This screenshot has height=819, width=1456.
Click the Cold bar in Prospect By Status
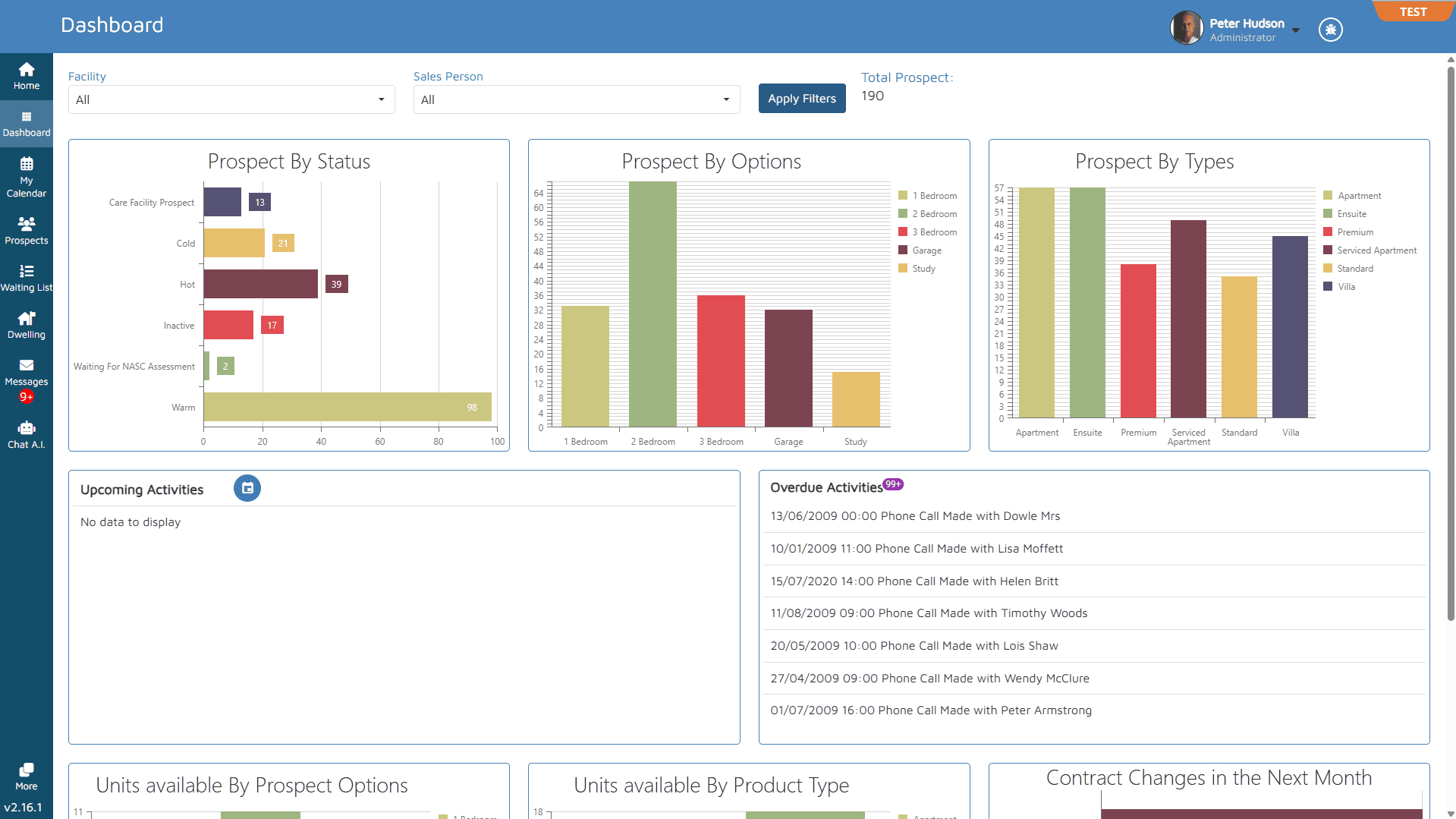[x=234, y=243]
